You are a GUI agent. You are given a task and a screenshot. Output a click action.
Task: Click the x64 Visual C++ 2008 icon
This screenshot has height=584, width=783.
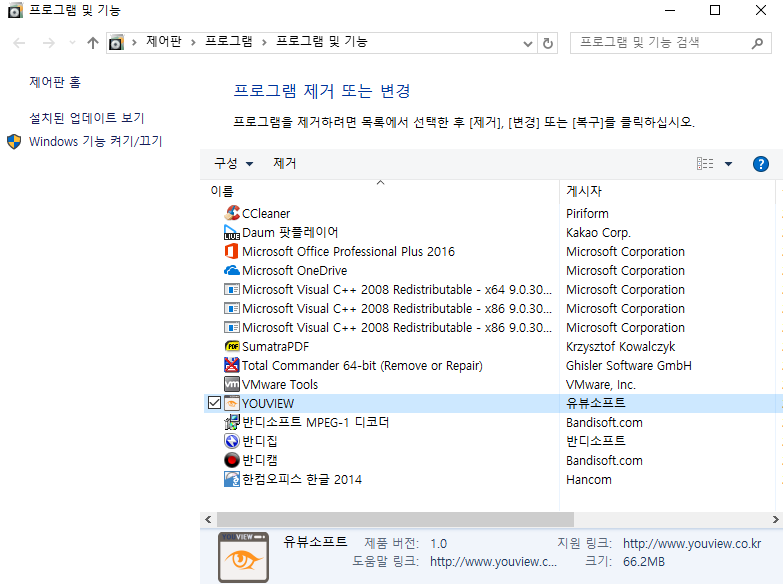232,289
